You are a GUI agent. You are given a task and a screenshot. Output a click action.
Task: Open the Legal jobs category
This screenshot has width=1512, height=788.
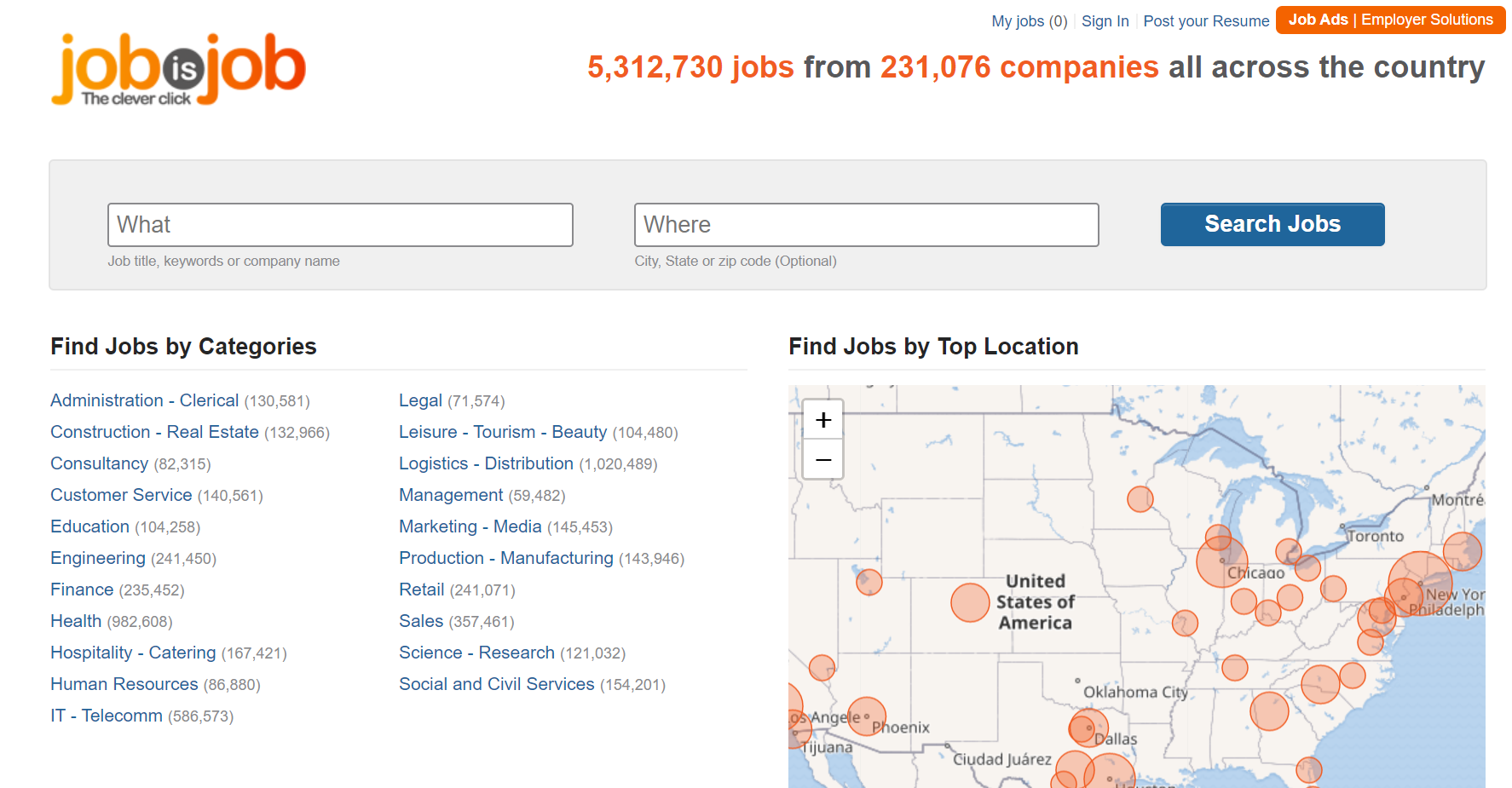tap(419, 400)
